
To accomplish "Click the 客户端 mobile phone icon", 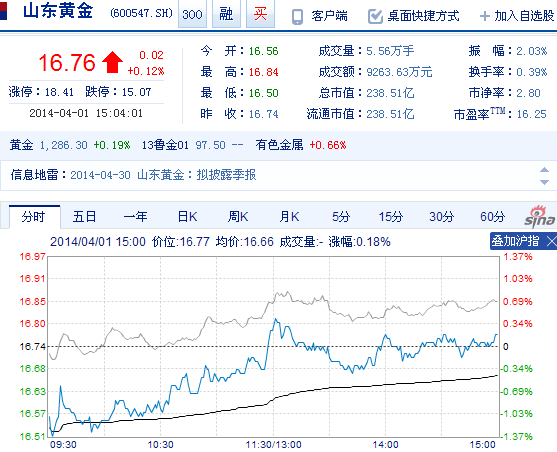I will [x=297, y=16].
